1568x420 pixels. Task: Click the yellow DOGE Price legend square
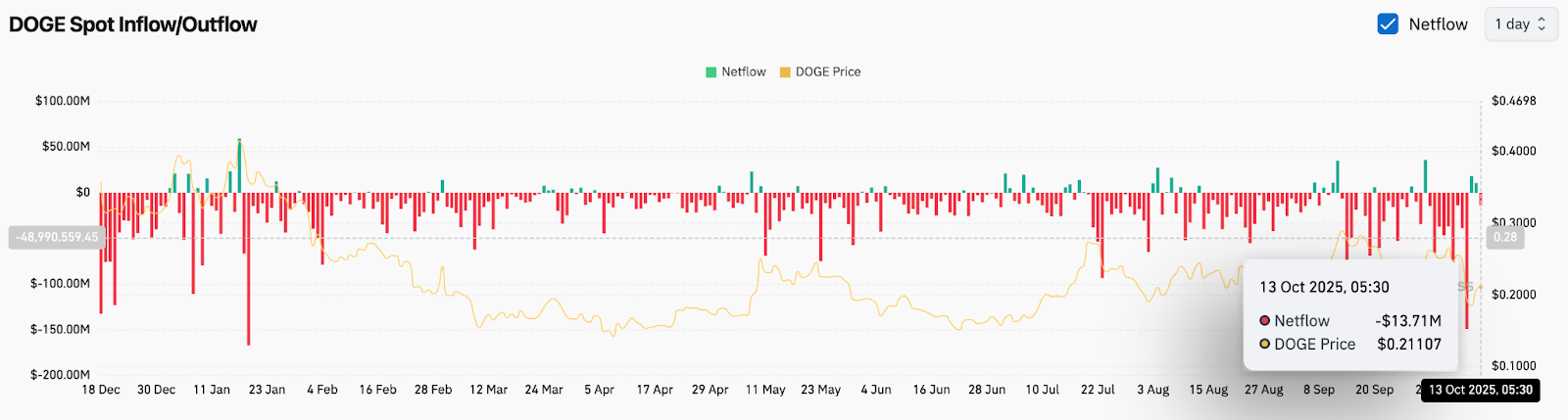785,72
